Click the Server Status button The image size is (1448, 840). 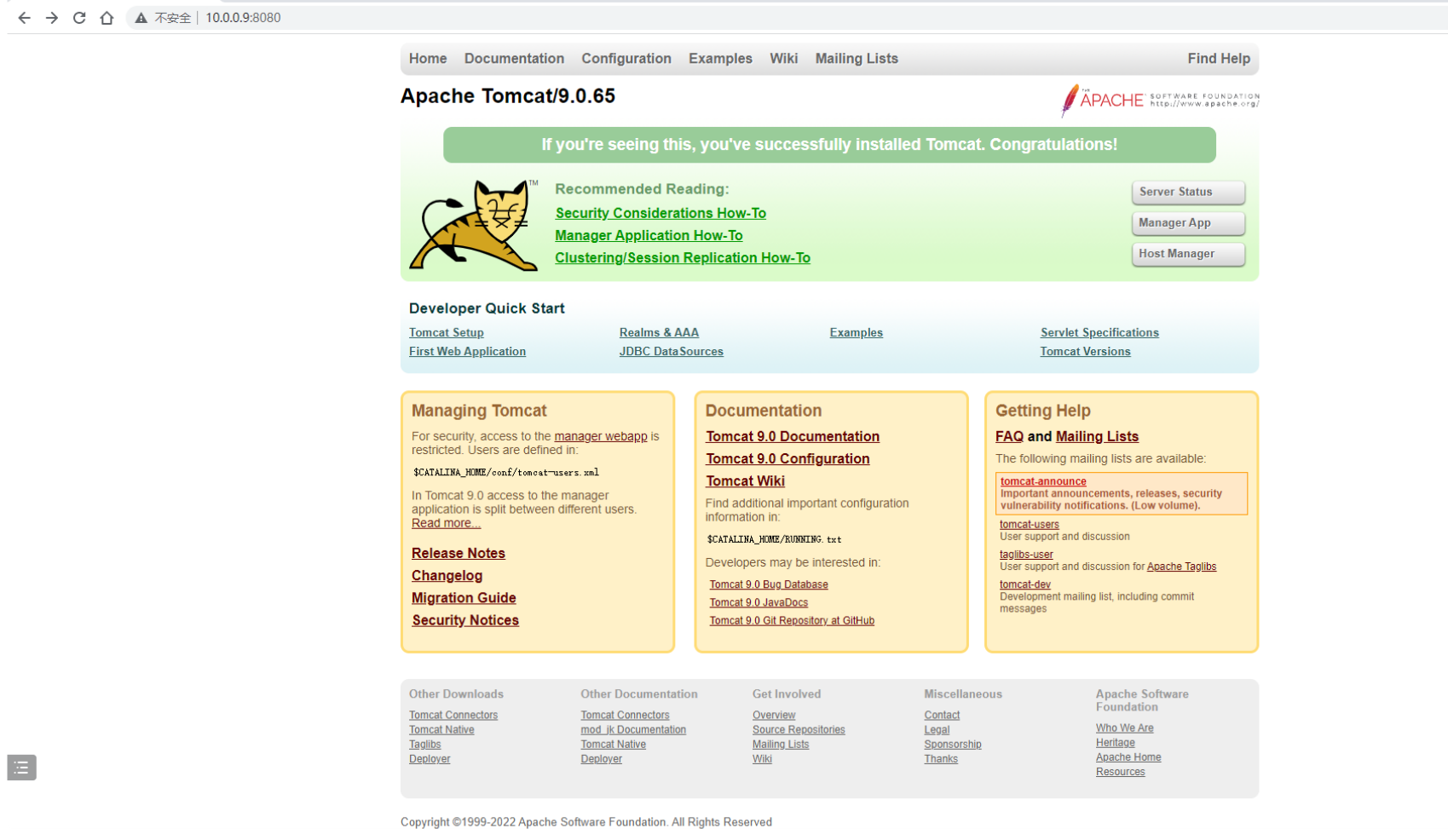click(1188, 193)
